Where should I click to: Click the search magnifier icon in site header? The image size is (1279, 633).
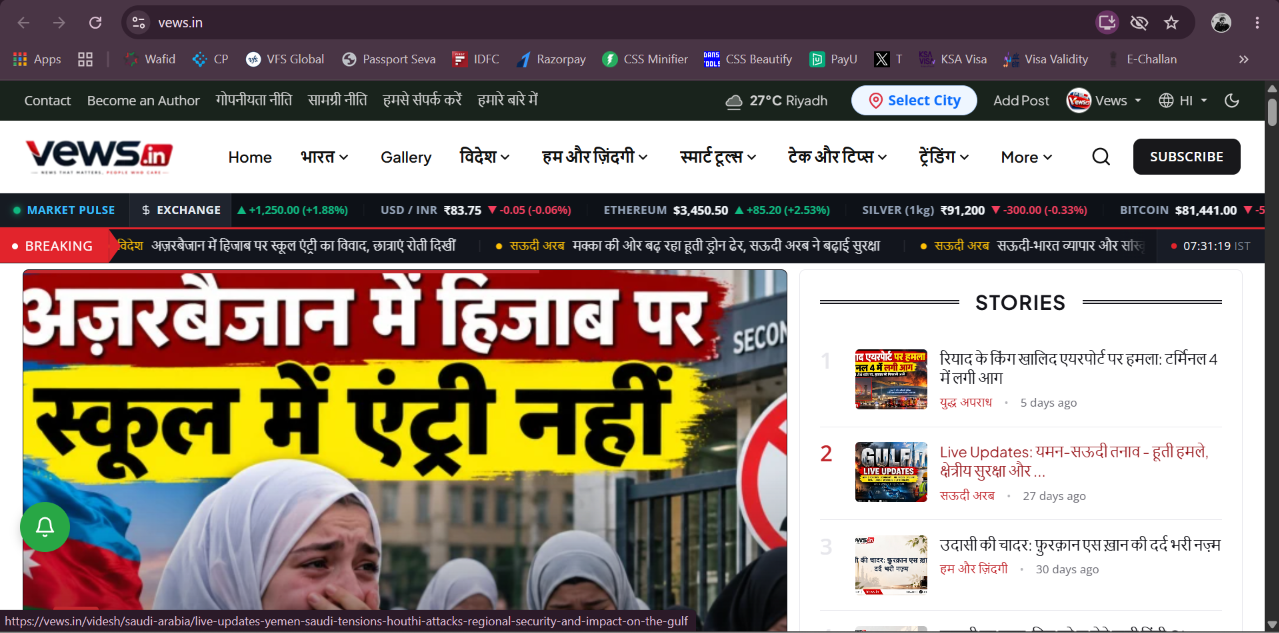pyautogui.click(x=1101, y=156)
